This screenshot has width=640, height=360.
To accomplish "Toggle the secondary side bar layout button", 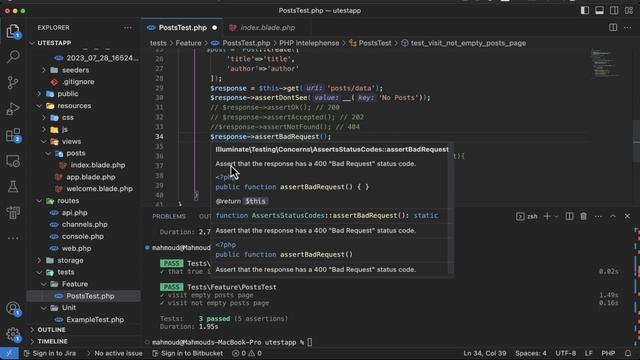I will point(614,11).
